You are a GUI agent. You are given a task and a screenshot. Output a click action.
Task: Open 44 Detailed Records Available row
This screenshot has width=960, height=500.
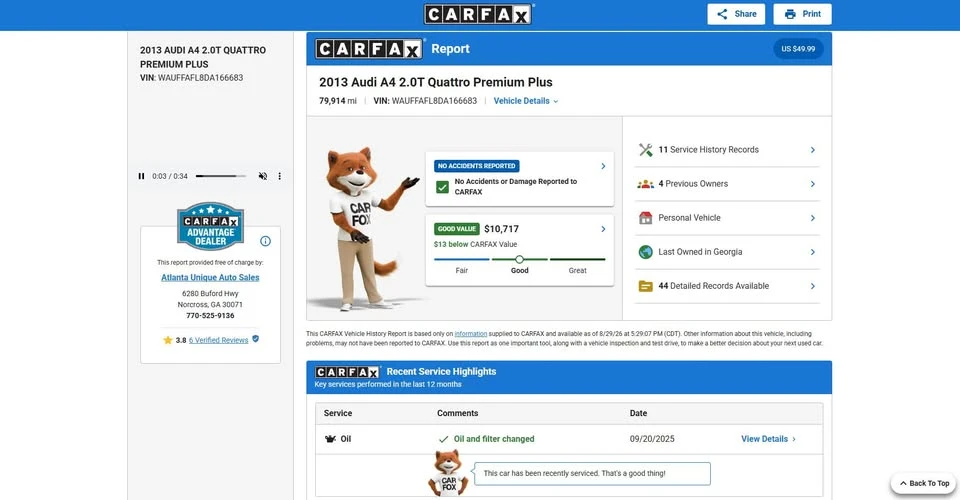pyautogui.click(x=727, y=286)
